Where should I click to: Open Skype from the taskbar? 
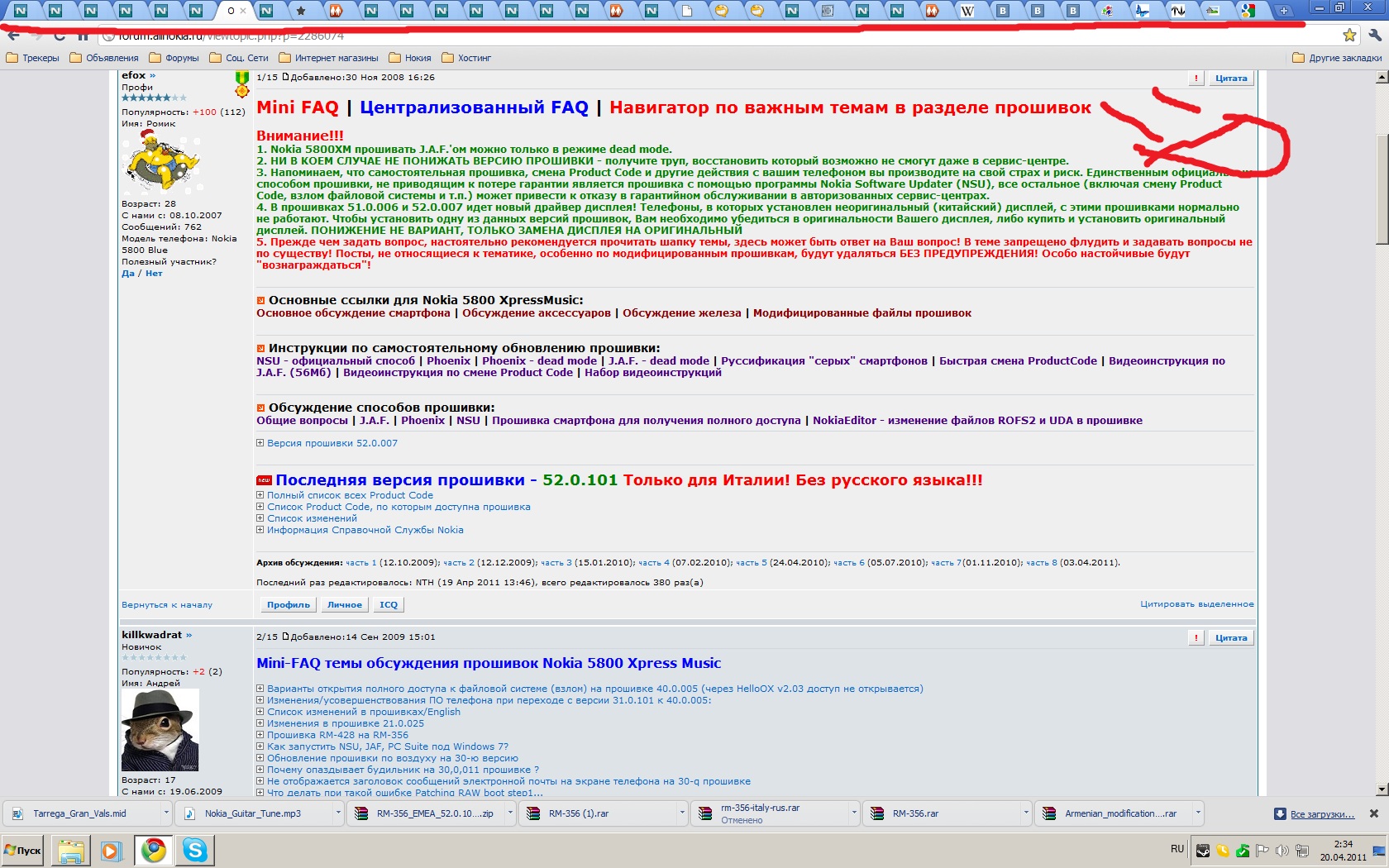click(195, 850)
